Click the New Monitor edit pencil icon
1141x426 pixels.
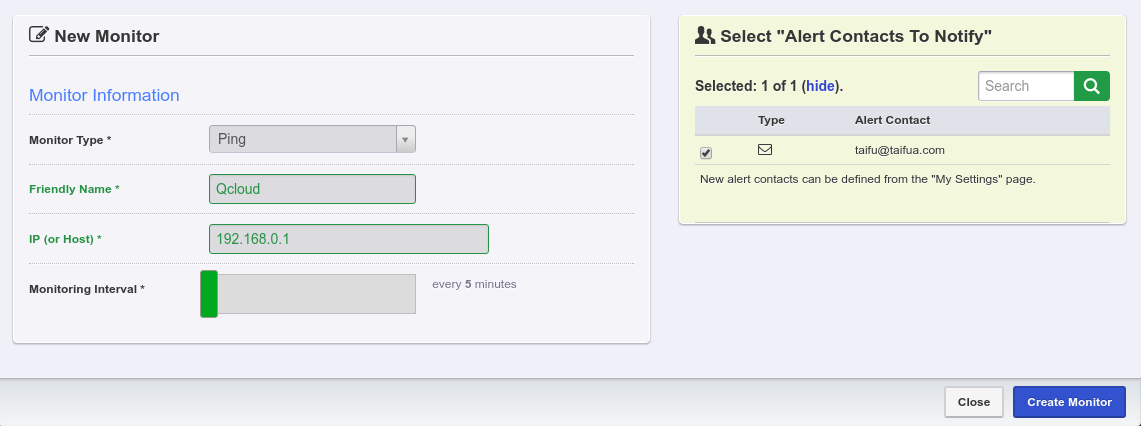(39, 36)
